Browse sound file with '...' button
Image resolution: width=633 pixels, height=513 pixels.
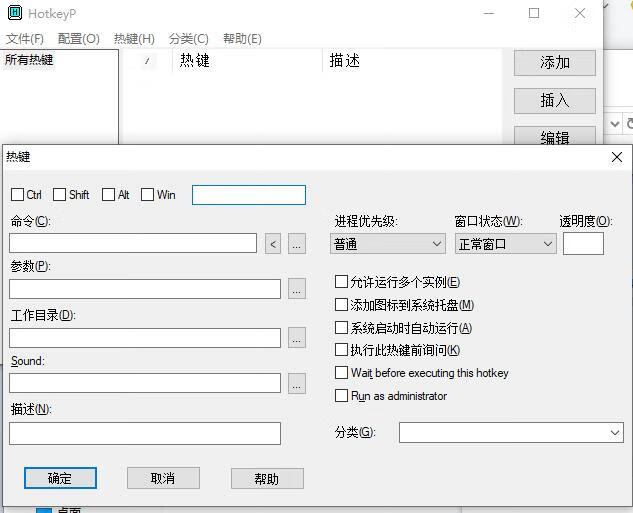[297, 383]
